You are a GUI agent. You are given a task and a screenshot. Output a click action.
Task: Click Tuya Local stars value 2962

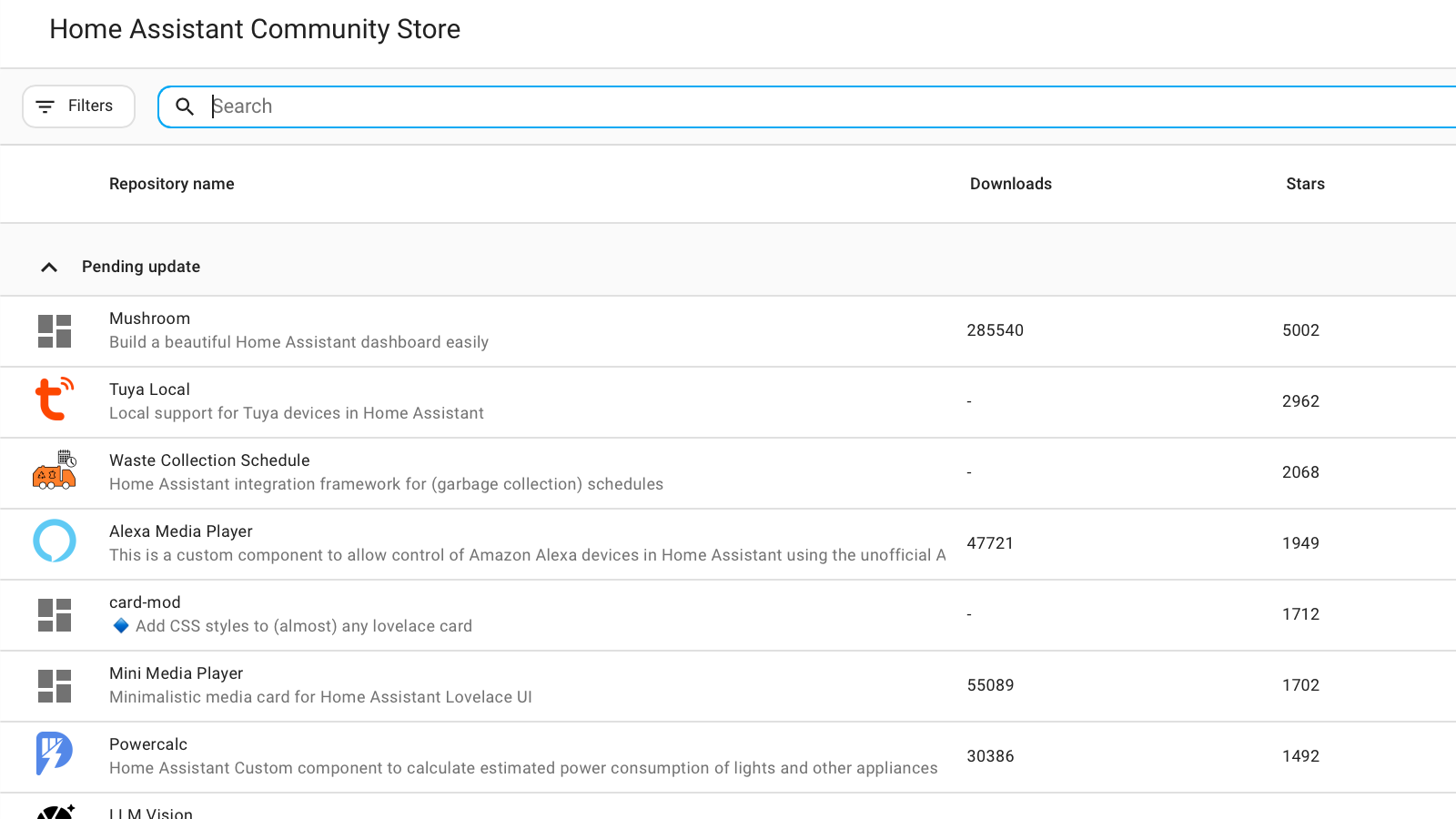1300,401
